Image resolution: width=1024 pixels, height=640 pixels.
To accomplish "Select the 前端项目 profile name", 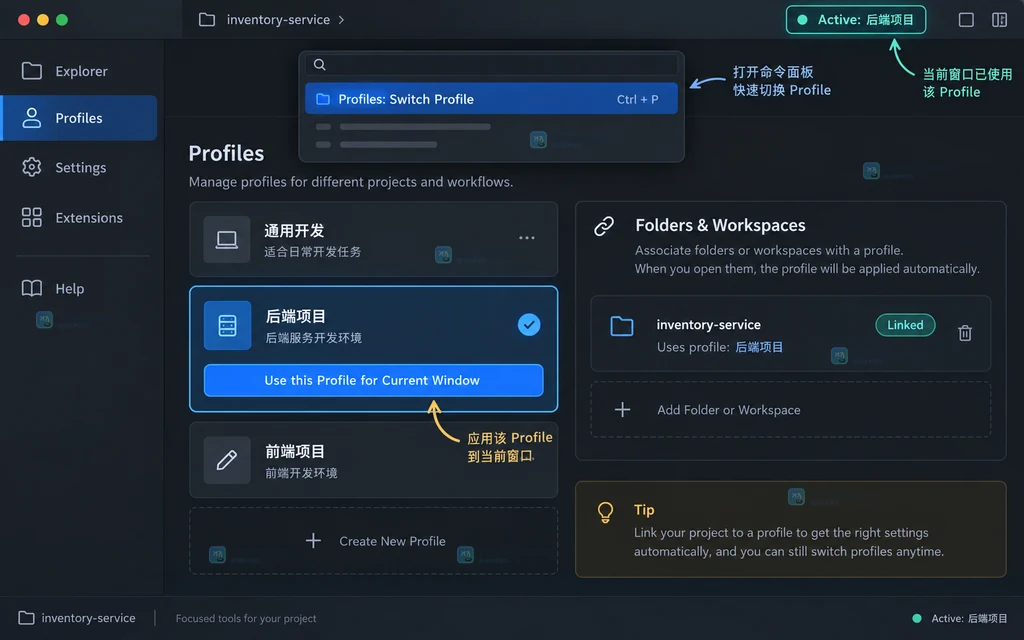I will coord(295,451).
